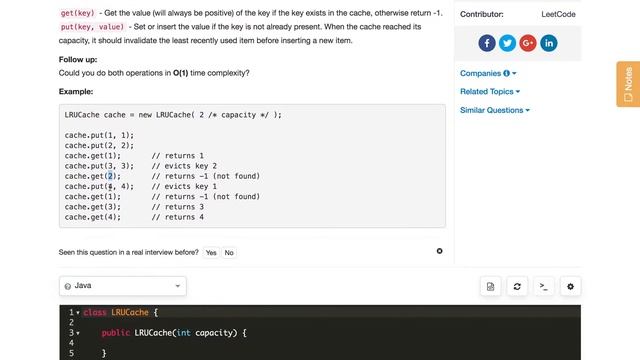The image size is (640, 360).
Task: Collapse code fold arrow on line 1
Action: click(x=78, y=313)
